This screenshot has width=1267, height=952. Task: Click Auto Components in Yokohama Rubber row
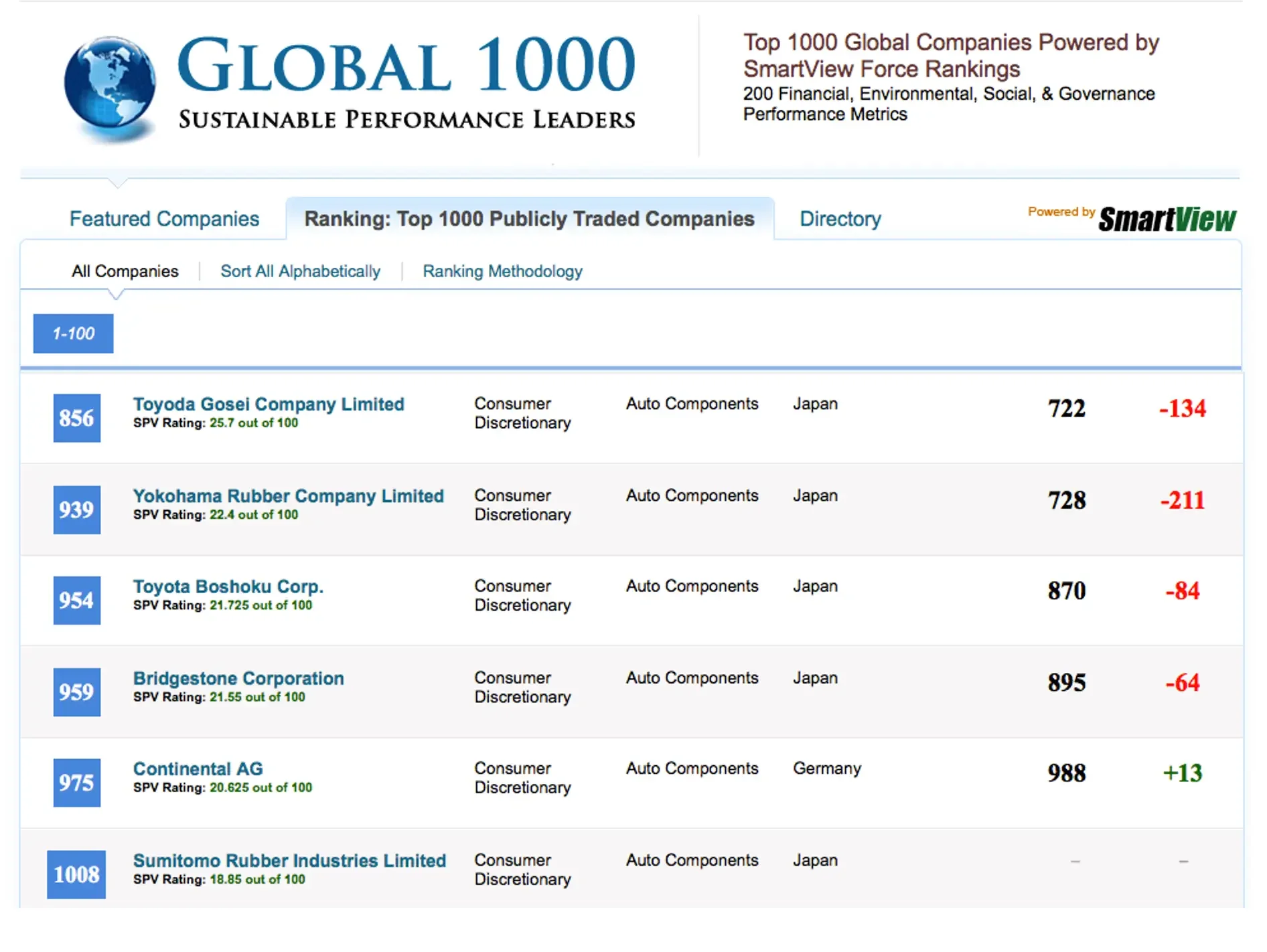692,495
